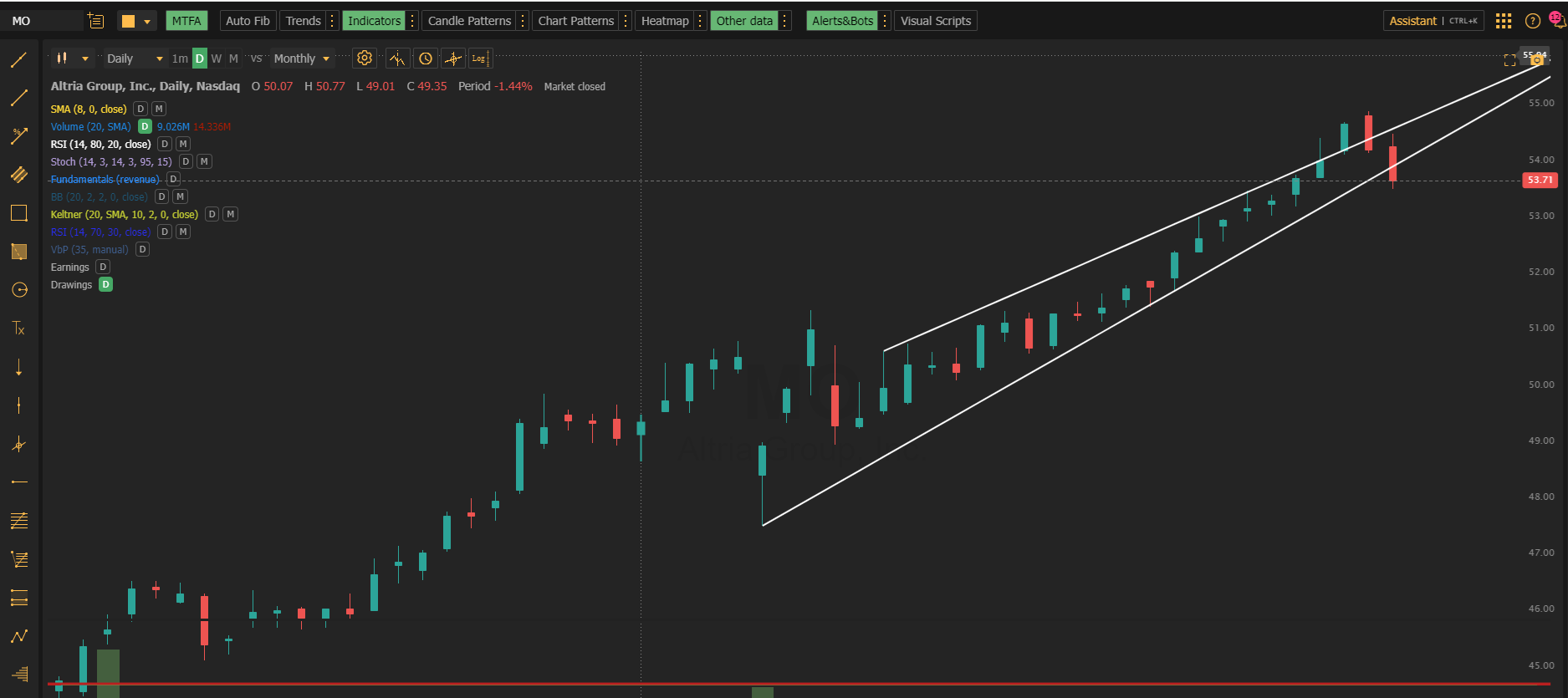Open the watchlist icon beside symbol box
The width and height of the screenshot is (1568, 698).
coord(96,21)
